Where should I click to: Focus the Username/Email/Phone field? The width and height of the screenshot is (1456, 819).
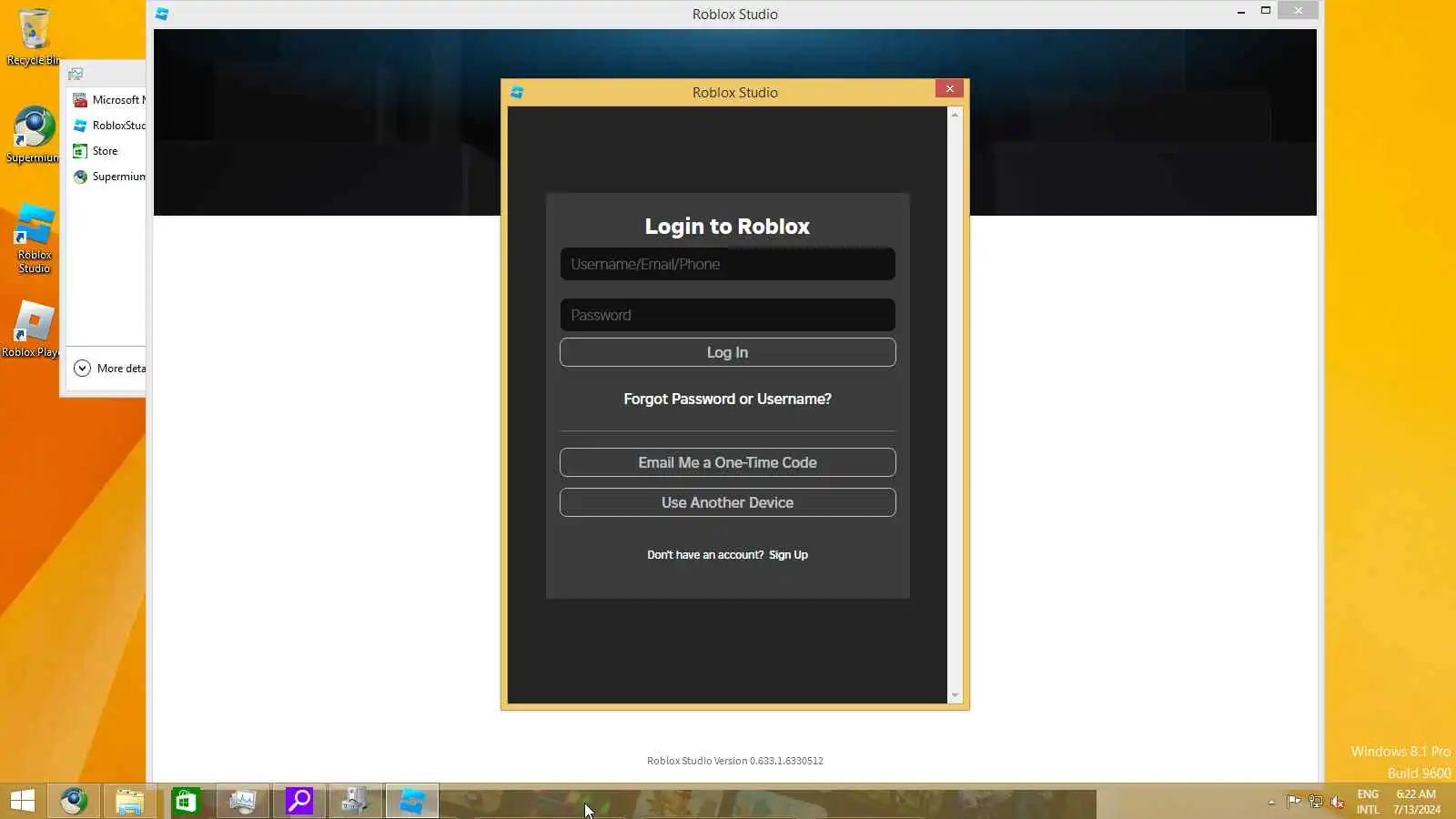pos(728,264)
